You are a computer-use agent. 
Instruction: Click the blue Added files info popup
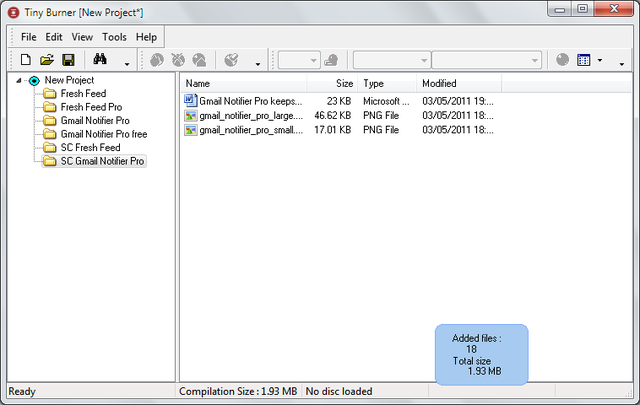(x=482, y=355)
